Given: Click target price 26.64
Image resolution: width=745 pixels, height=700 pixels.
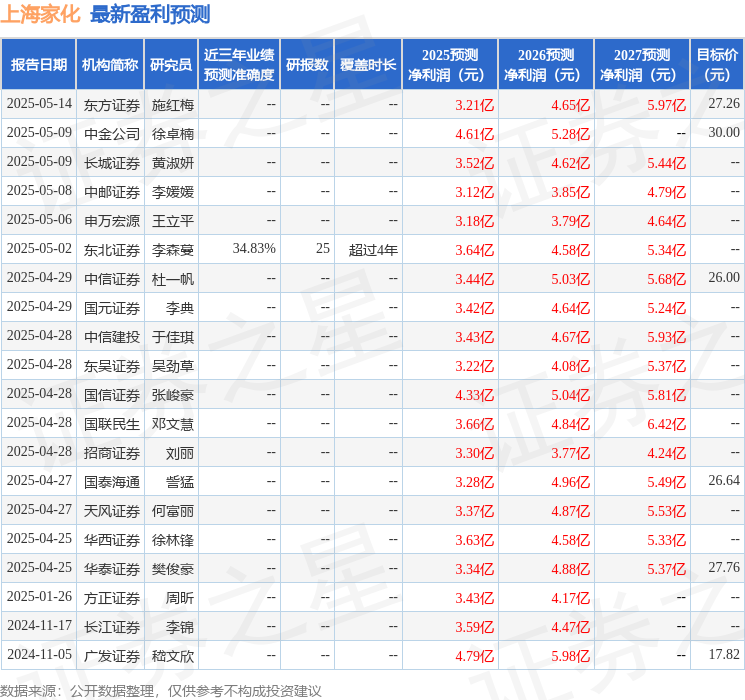Looking at the screenshot, I should pos(724,480).
